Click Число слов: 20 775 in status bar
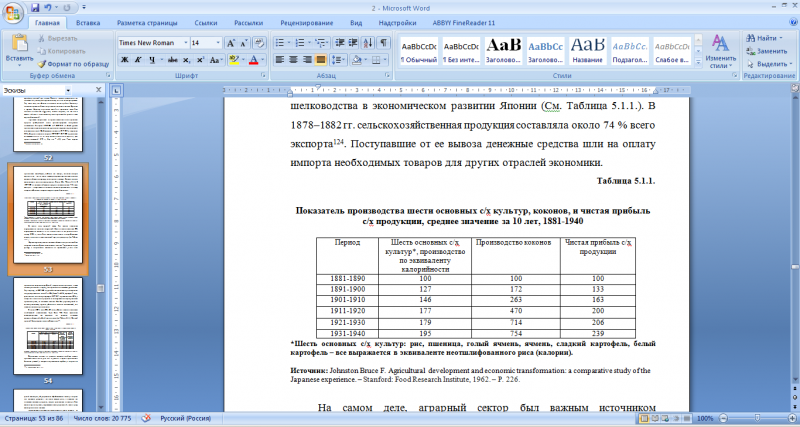800x427 pixels. (102, 418)
